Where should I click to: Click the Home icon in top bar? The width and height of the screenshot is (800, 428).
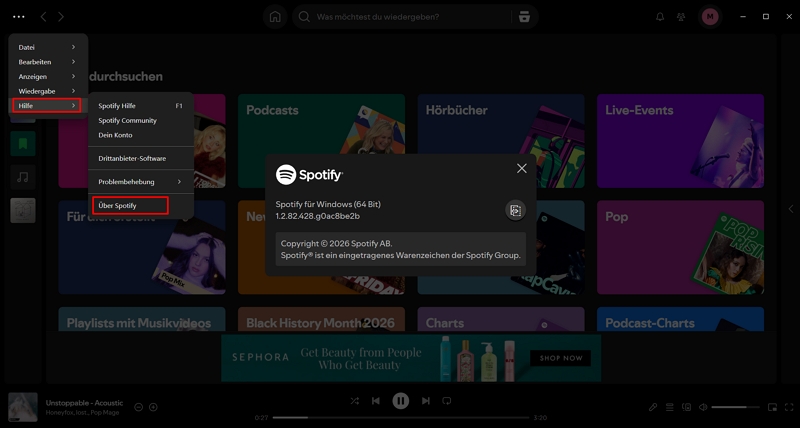275,17
